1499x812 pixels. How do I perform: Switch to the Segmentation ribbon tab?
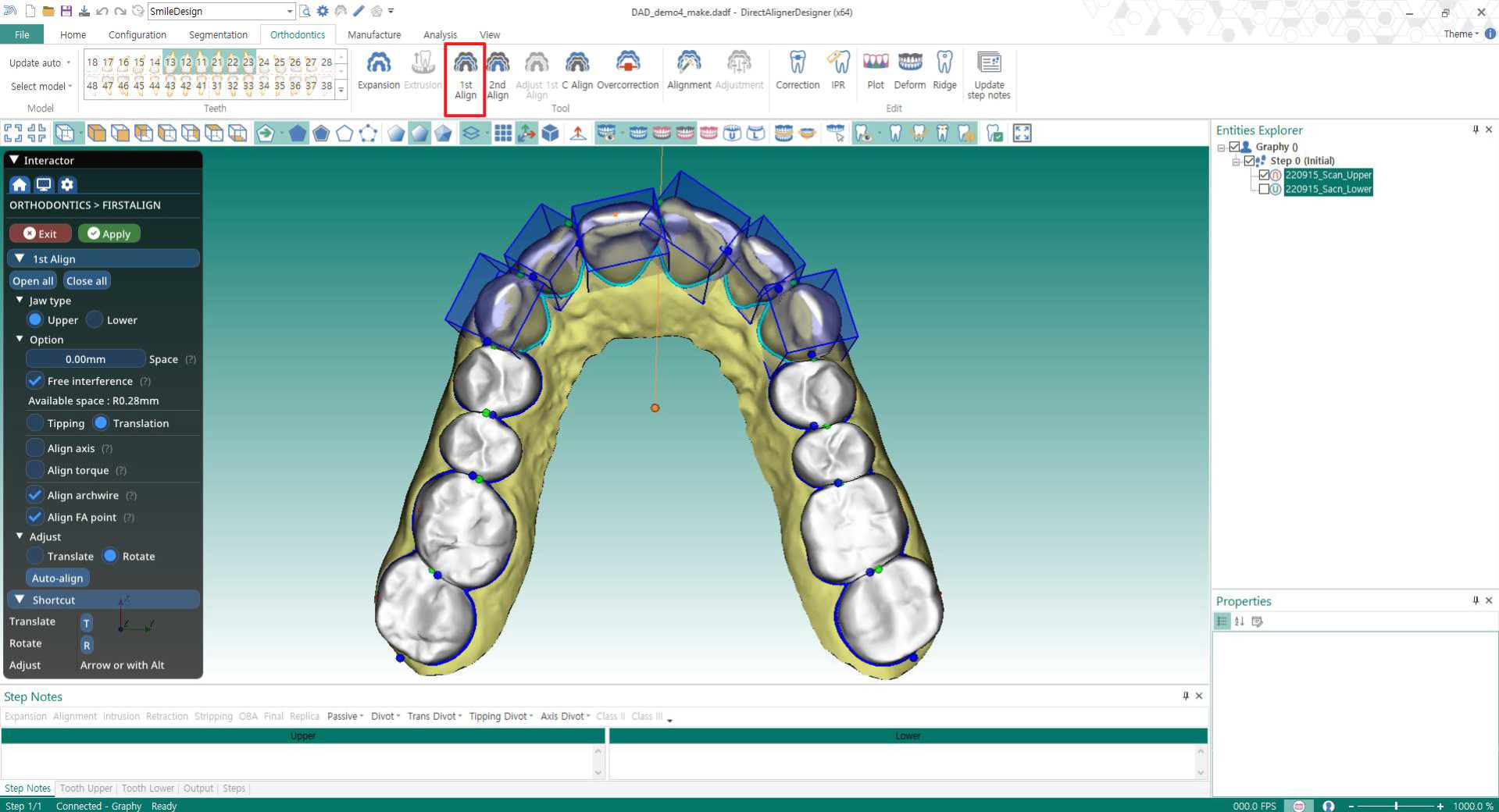point(218,34)
